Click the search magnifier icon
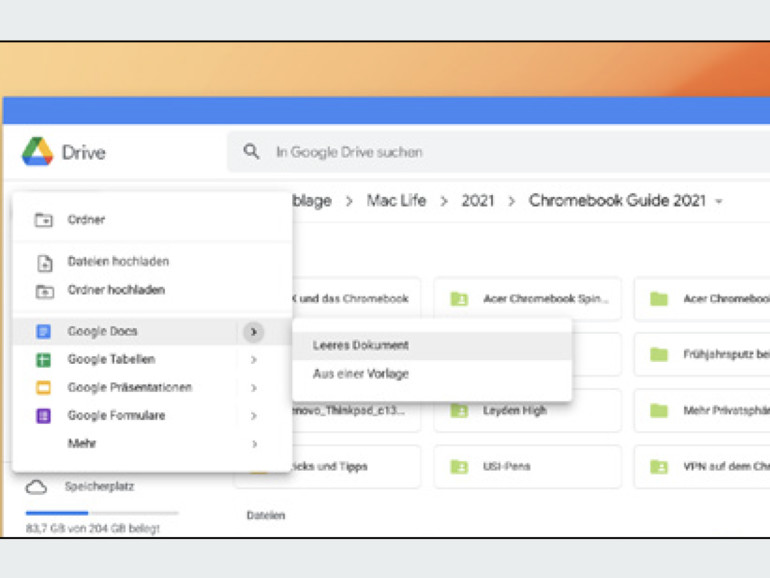 [x=251, y=151]
